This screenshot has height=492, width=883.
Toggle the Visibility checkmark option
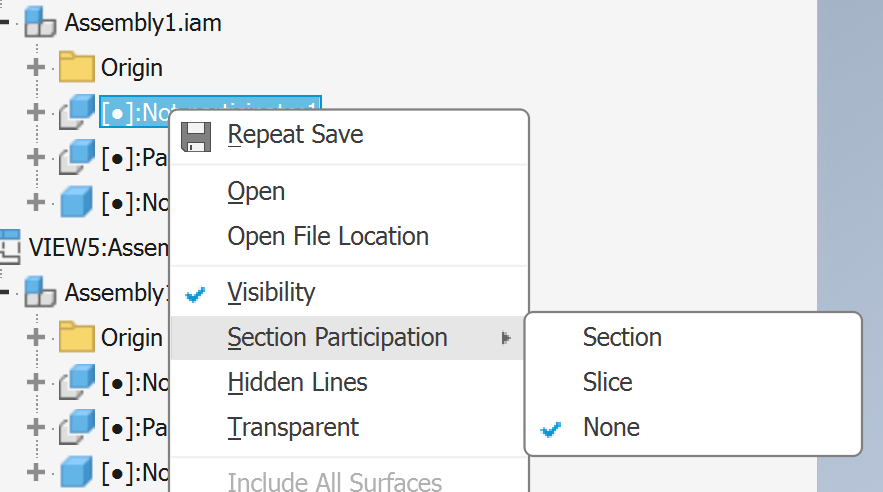271,293
